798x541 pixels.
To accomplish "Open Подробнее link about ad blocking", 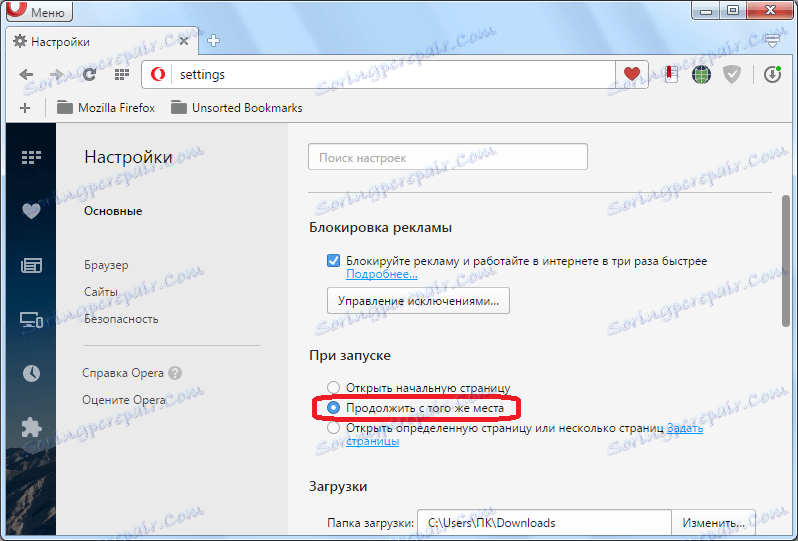I will [381, 274].
